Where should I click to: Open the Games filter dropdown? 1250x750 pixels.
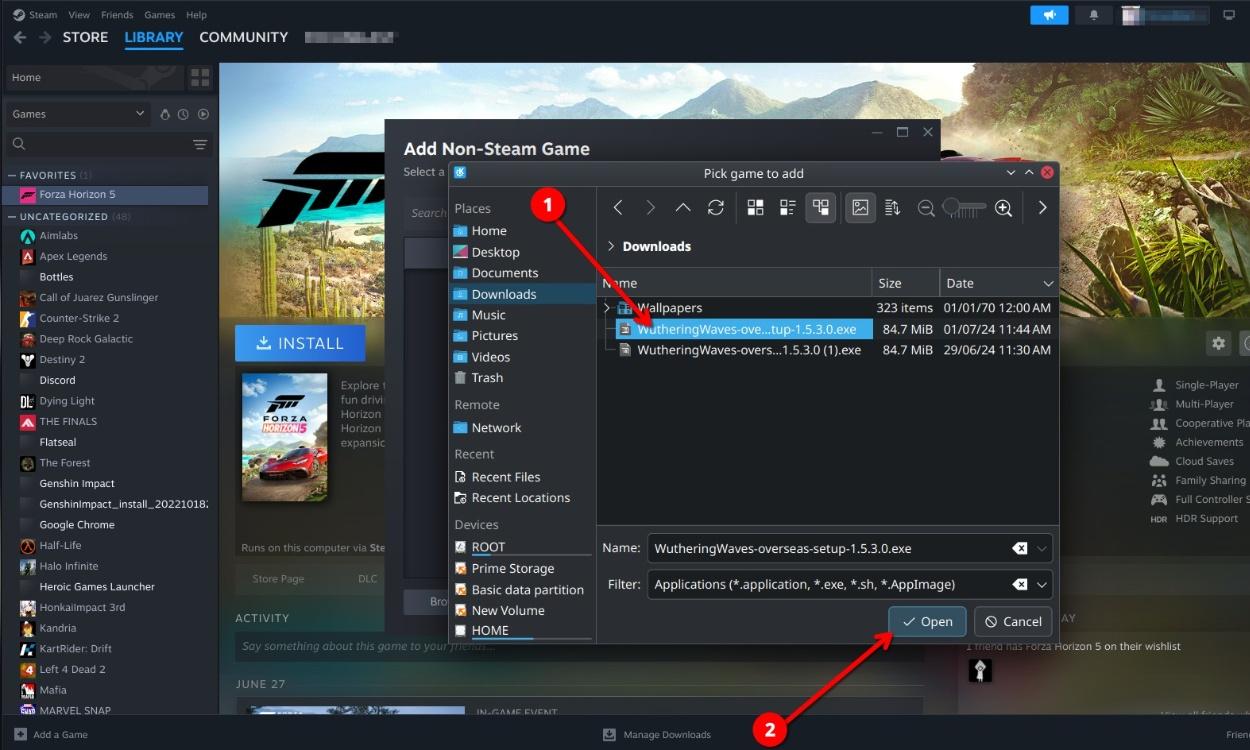(78, 114)
